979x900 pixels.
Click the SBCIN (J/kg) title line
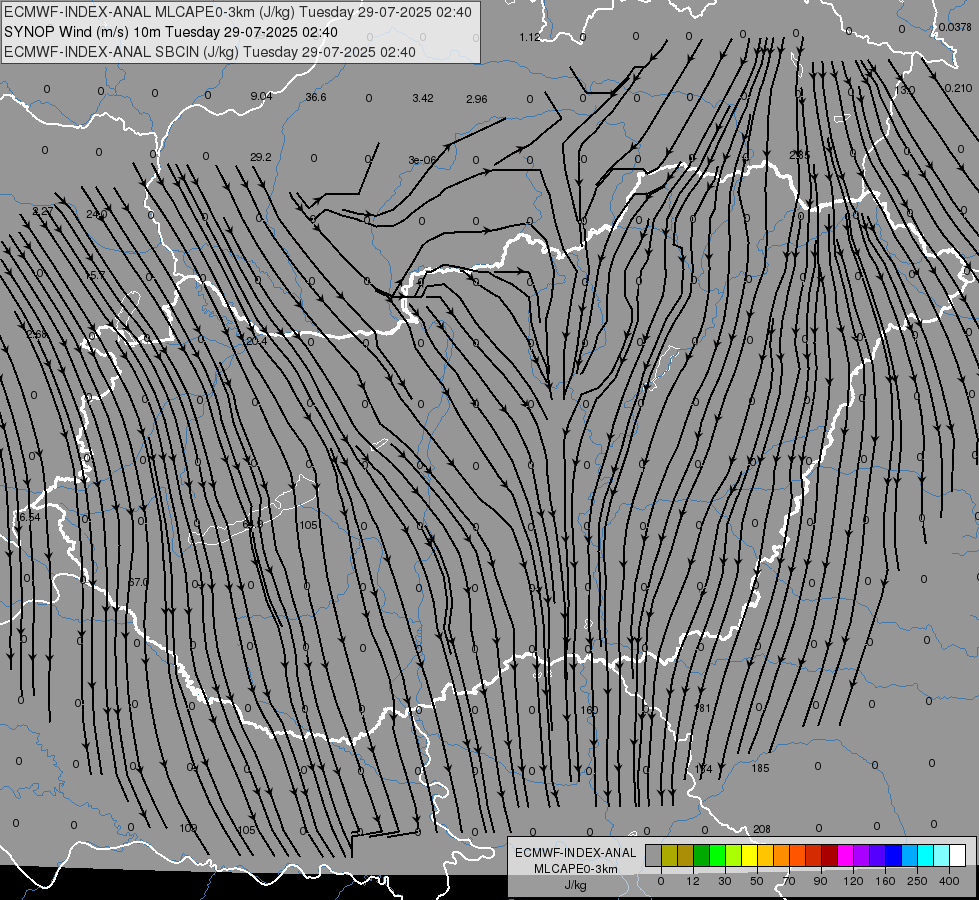[x=210, y=52]
